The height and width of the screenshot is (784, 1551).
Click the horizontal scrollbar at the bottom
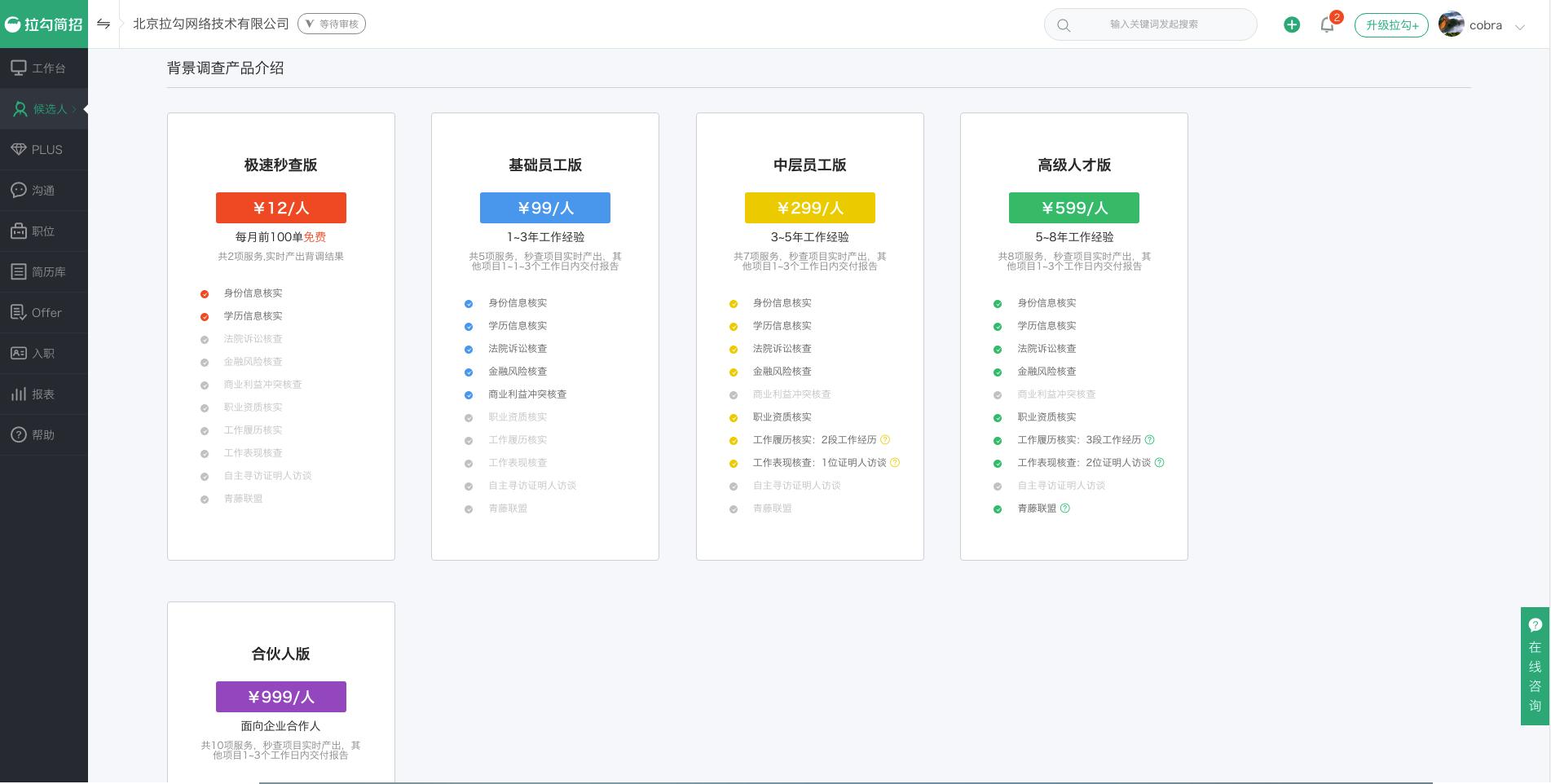pos(845,782)
